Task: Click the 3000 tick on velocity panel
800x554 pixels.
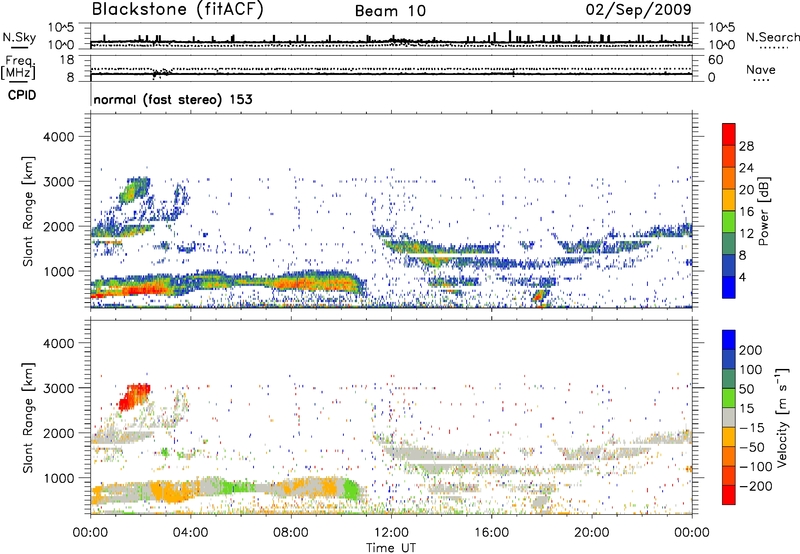Action: 59,388
